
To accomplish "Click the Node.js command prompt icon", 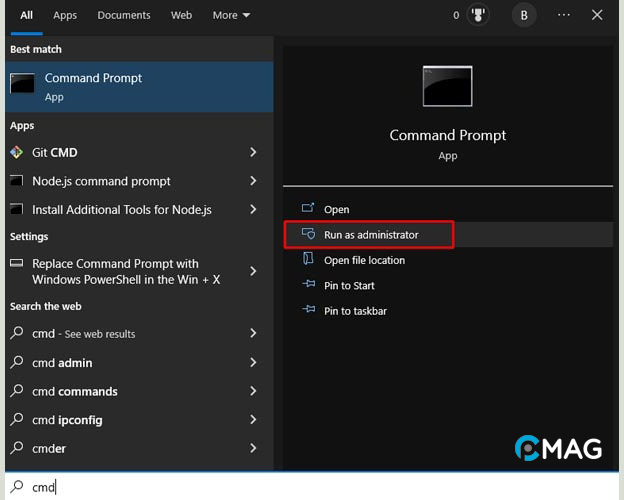I will (x=17, y=181).
